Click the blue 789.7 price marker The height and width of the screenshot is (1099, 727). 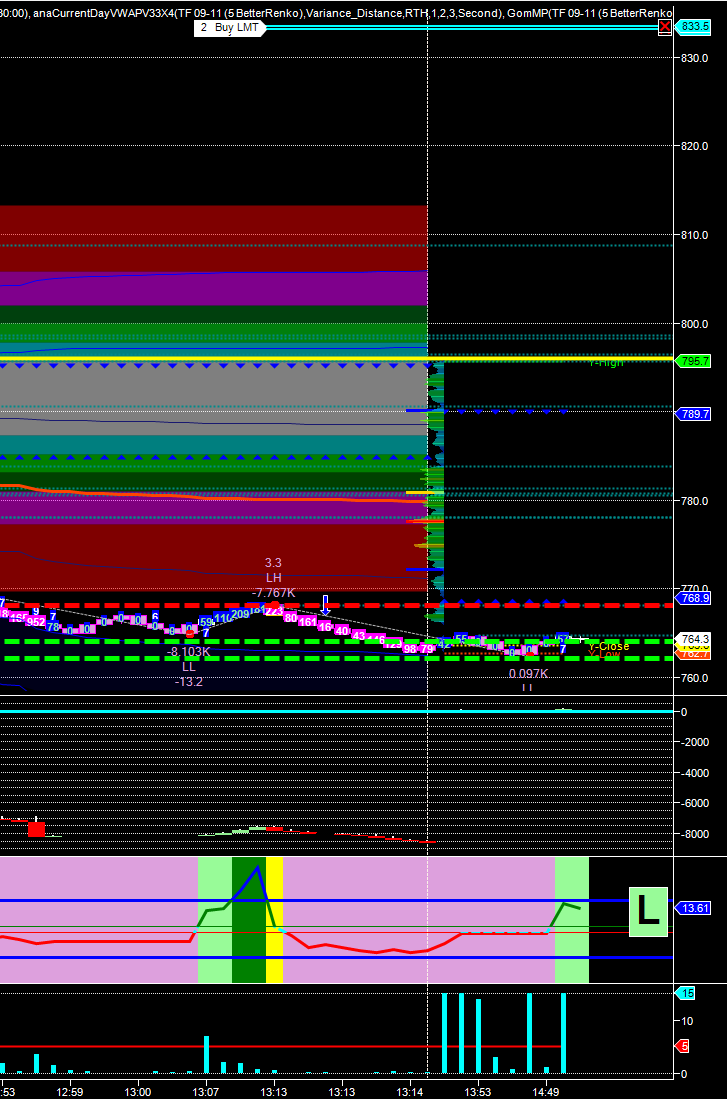[x=694, y=414]
